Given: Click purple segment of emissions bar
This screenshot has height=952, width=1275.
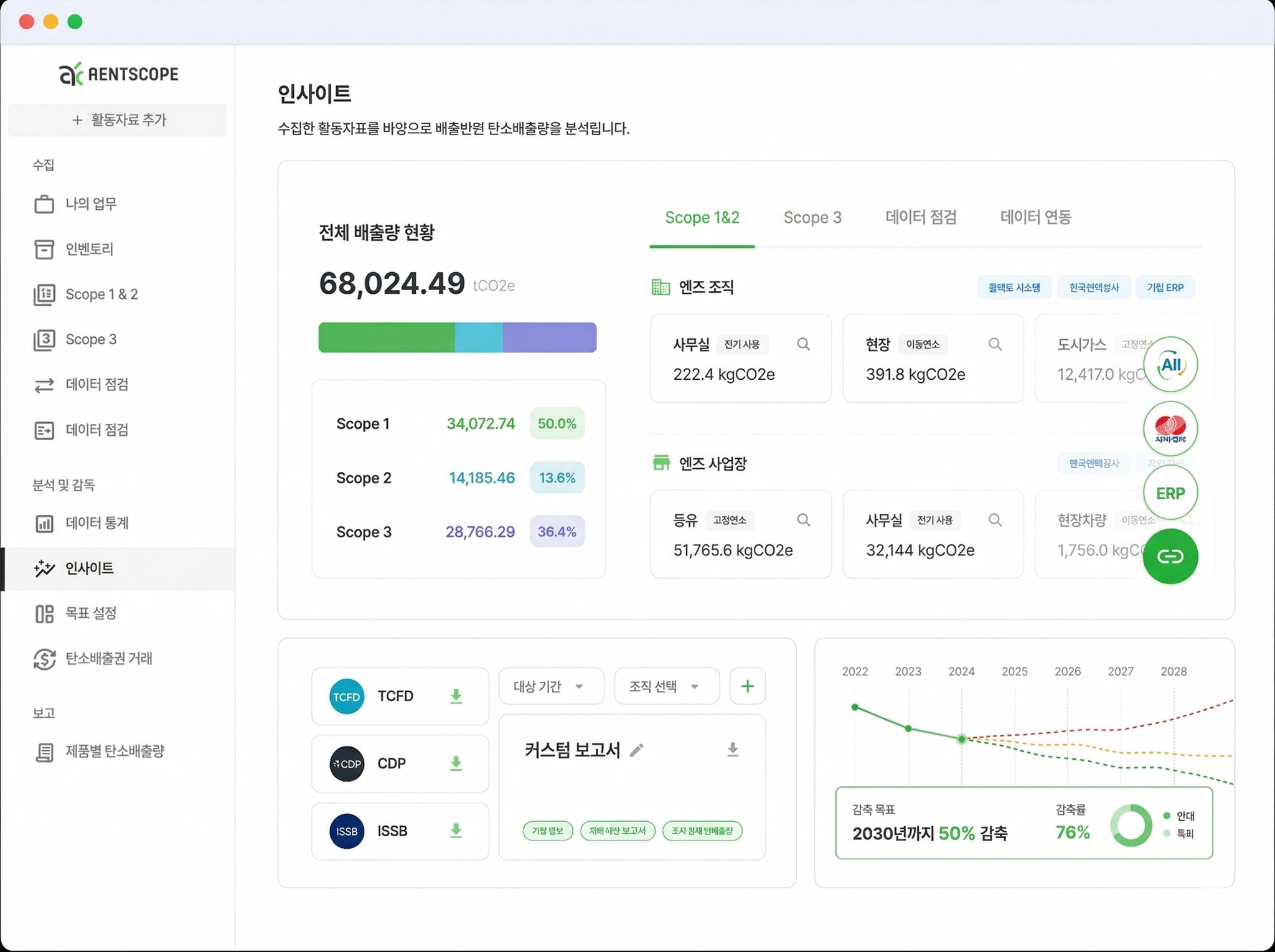Looking at the screenshot, I should point(549,337).
